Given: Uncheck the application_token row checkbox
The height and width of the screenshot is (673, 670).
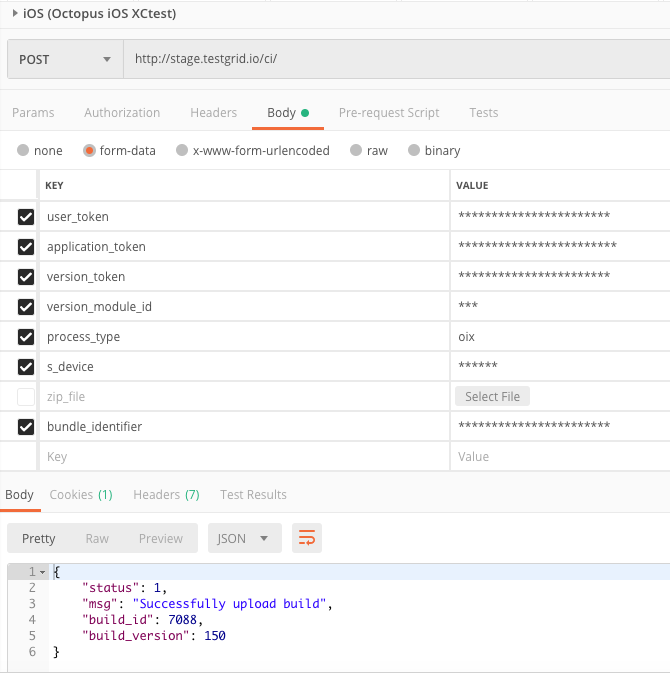Looking at the screenshot, I should [x=26, y=247].
